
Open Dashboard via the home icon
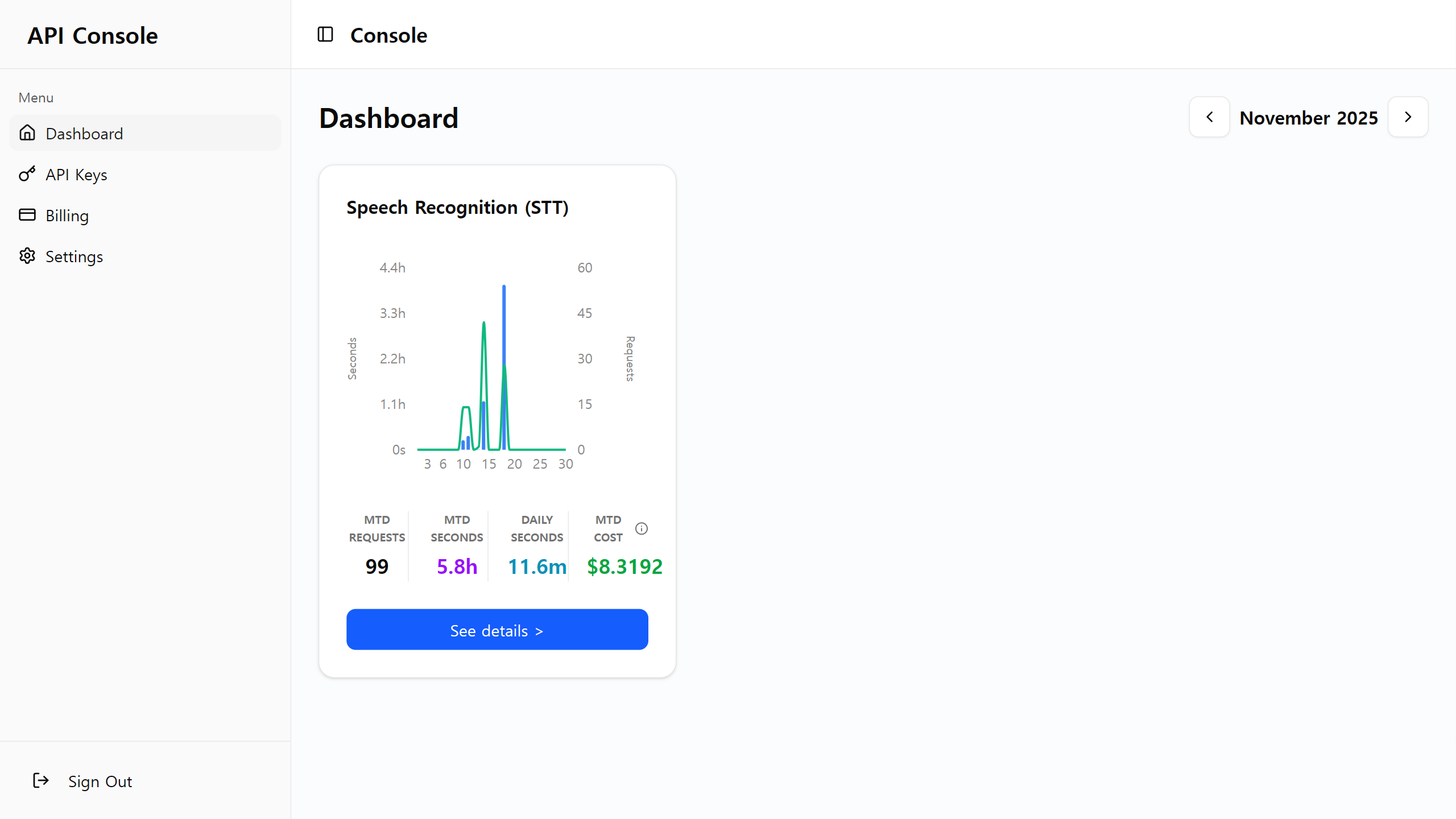click(x=27, y=133)
